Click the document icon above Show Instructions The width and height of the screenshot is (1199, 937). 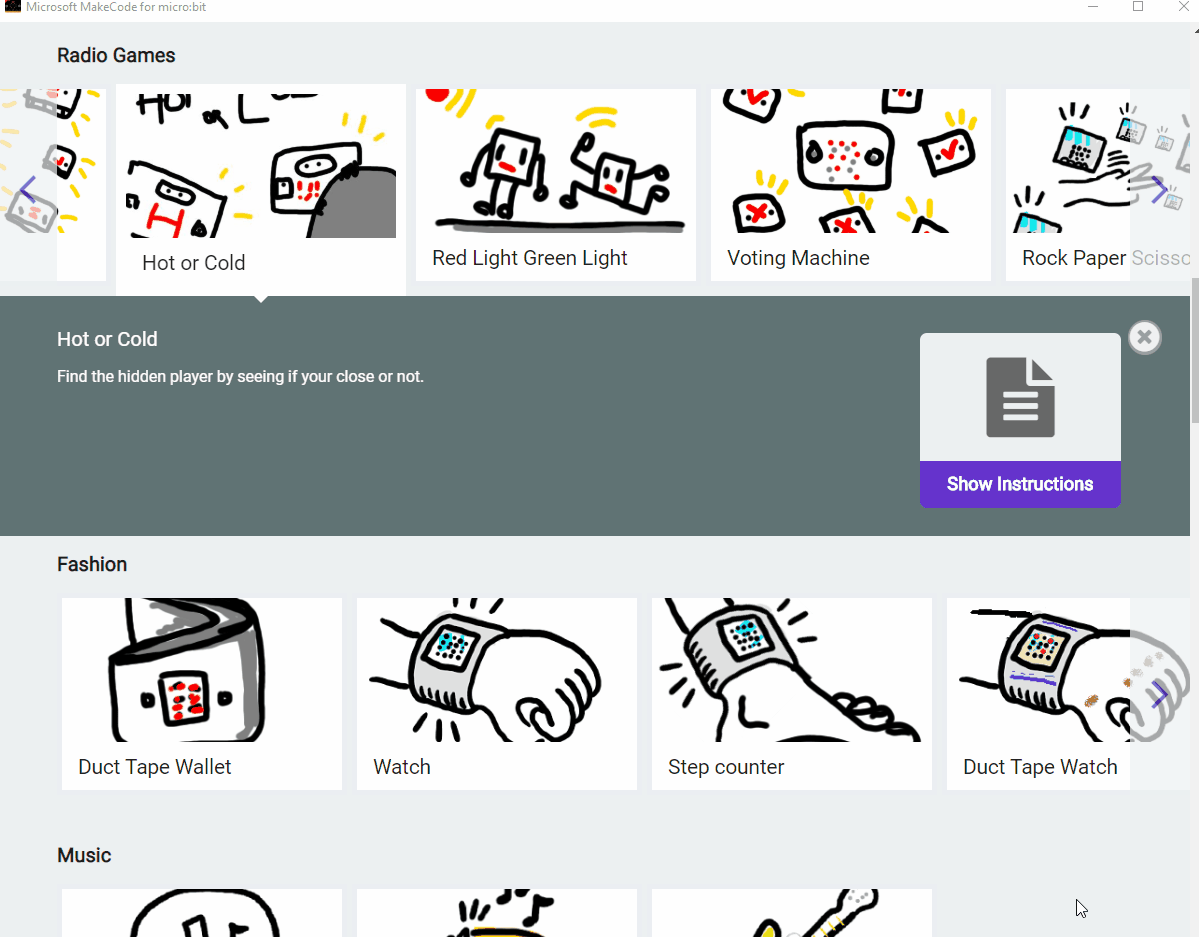coord(1020,397)
